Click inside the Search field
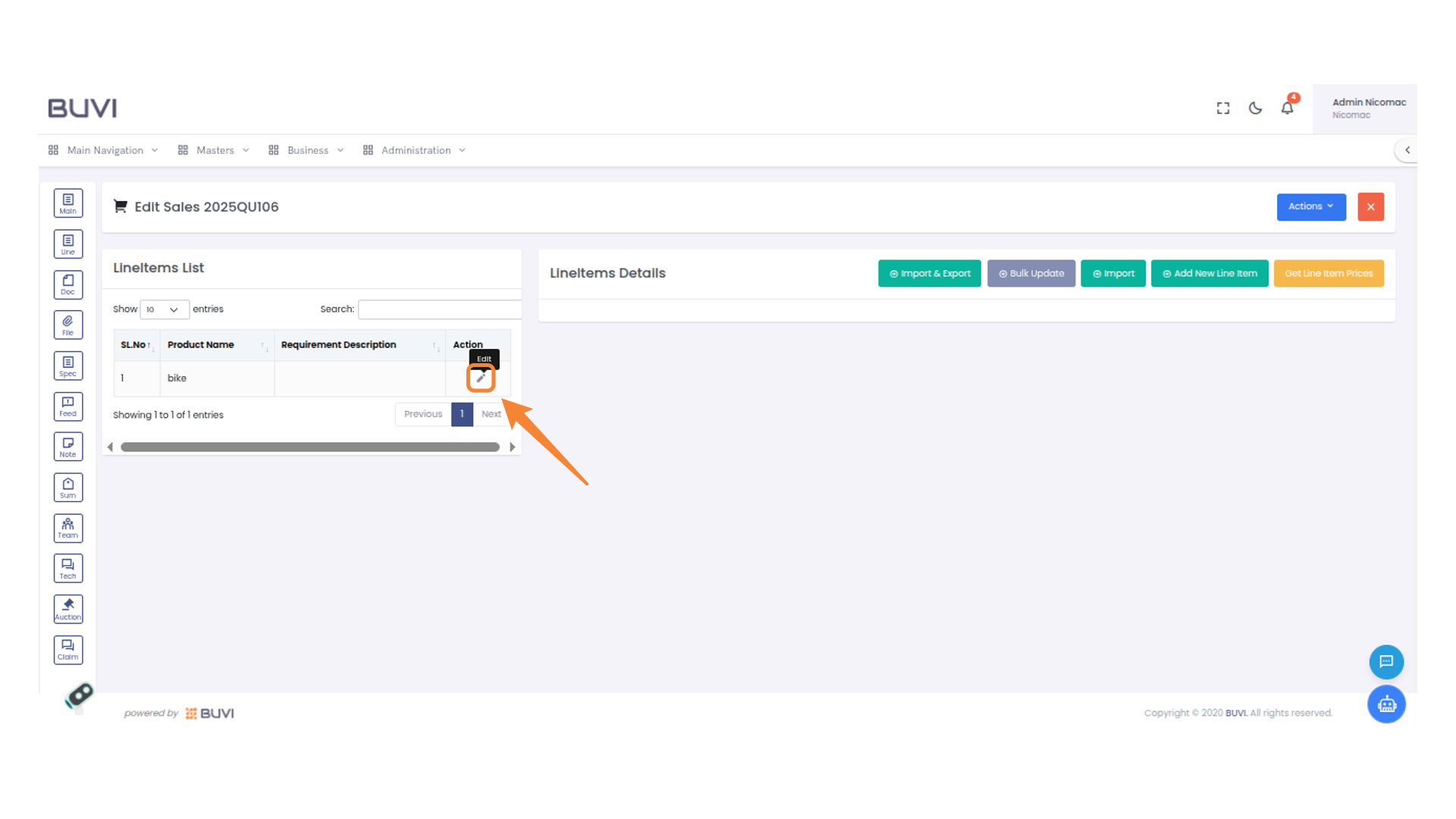 [440, 309]
